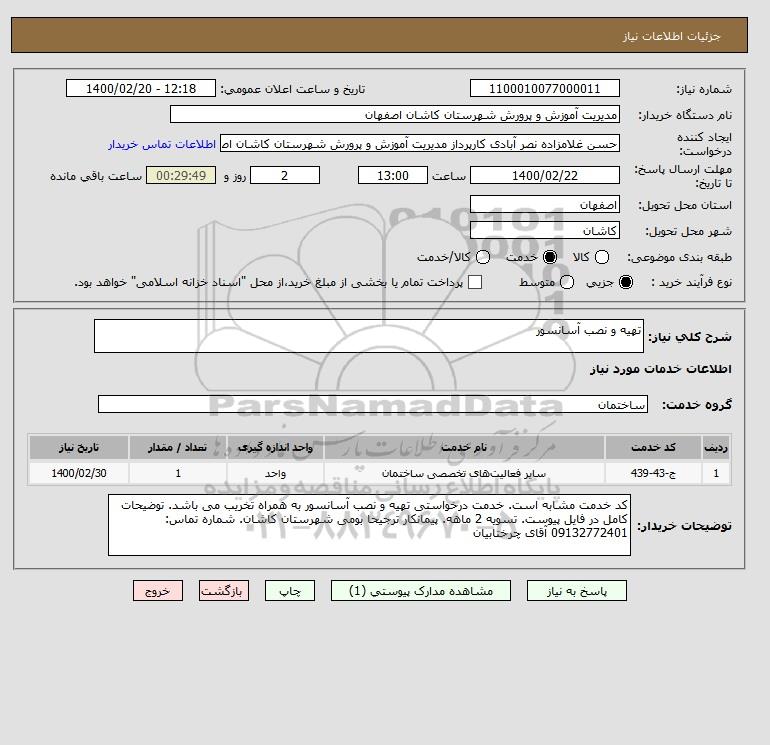Check the اسناد خزانه اسلامی payment checkbox

point(475,282)
